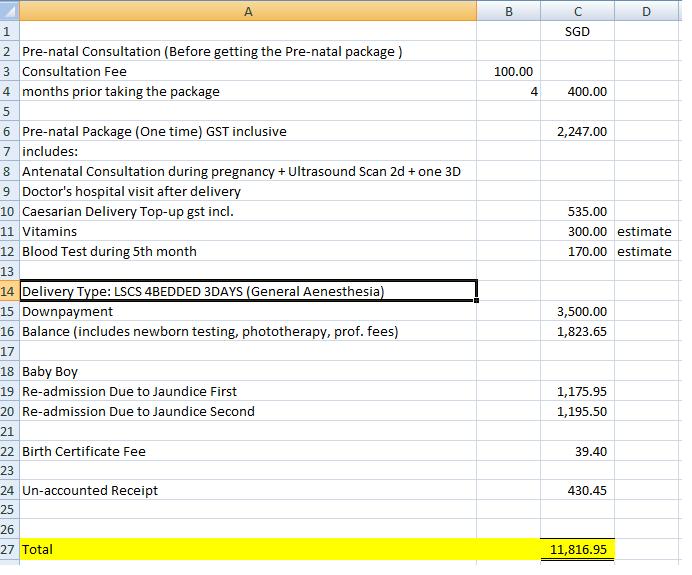Click Doctor's hospital visit after delivery cell
Image resolution: width=692 pixels, height=575 pixels.
click(248, 191)
